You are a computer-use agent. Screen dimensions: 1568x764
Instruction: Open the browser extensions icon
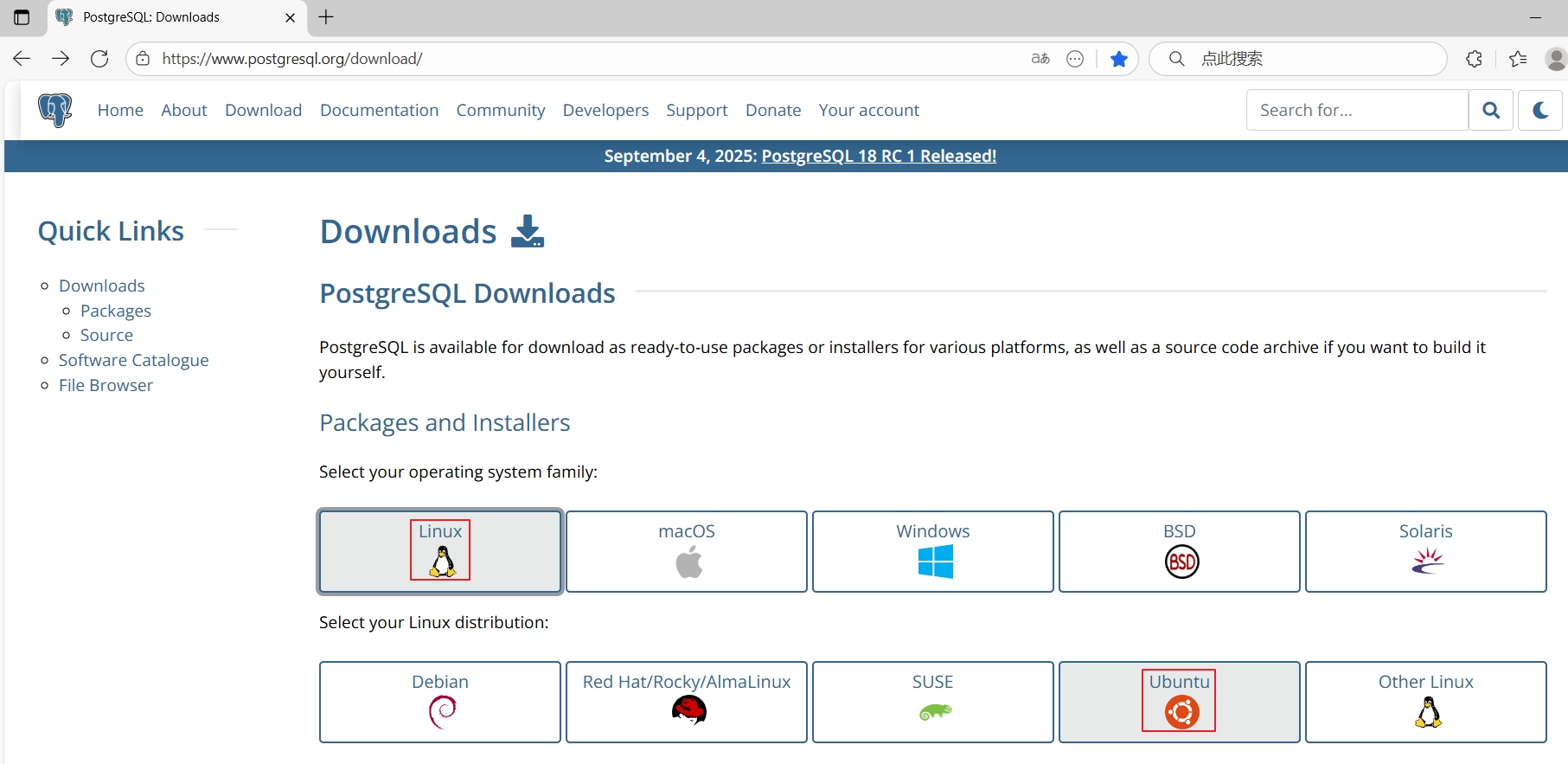tap(1475, 59)
